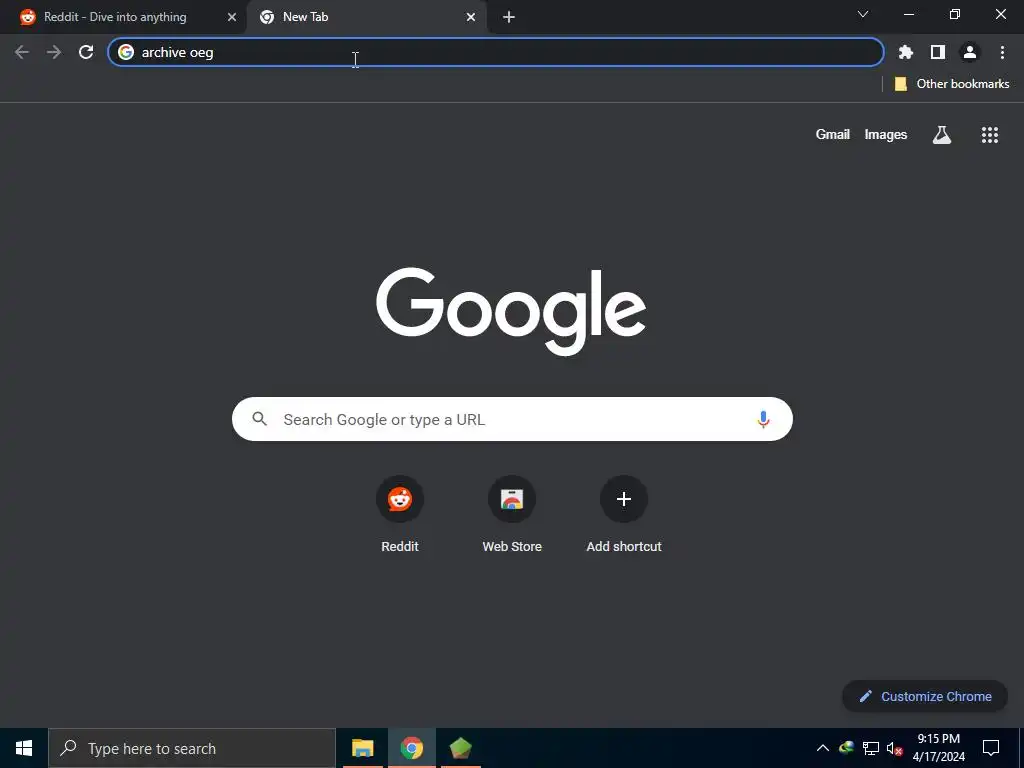This screenshot has height=768, width=1024.
Task: Open the Images link
Action: (x=886, y=135)
